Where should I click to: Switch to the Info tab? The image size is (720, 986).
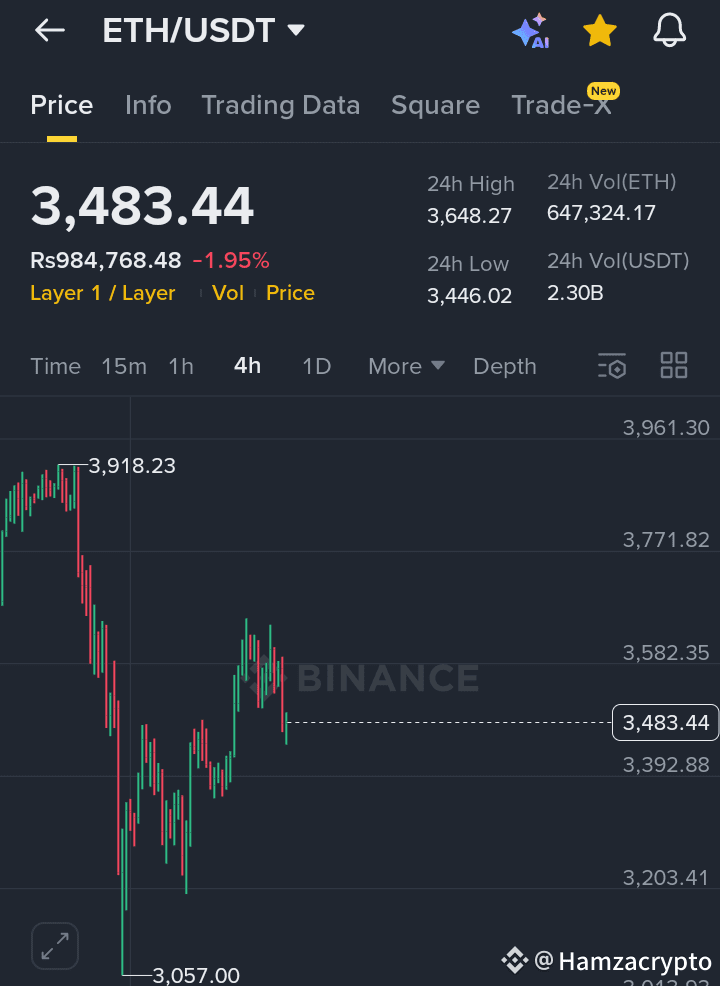pos(148,105)
